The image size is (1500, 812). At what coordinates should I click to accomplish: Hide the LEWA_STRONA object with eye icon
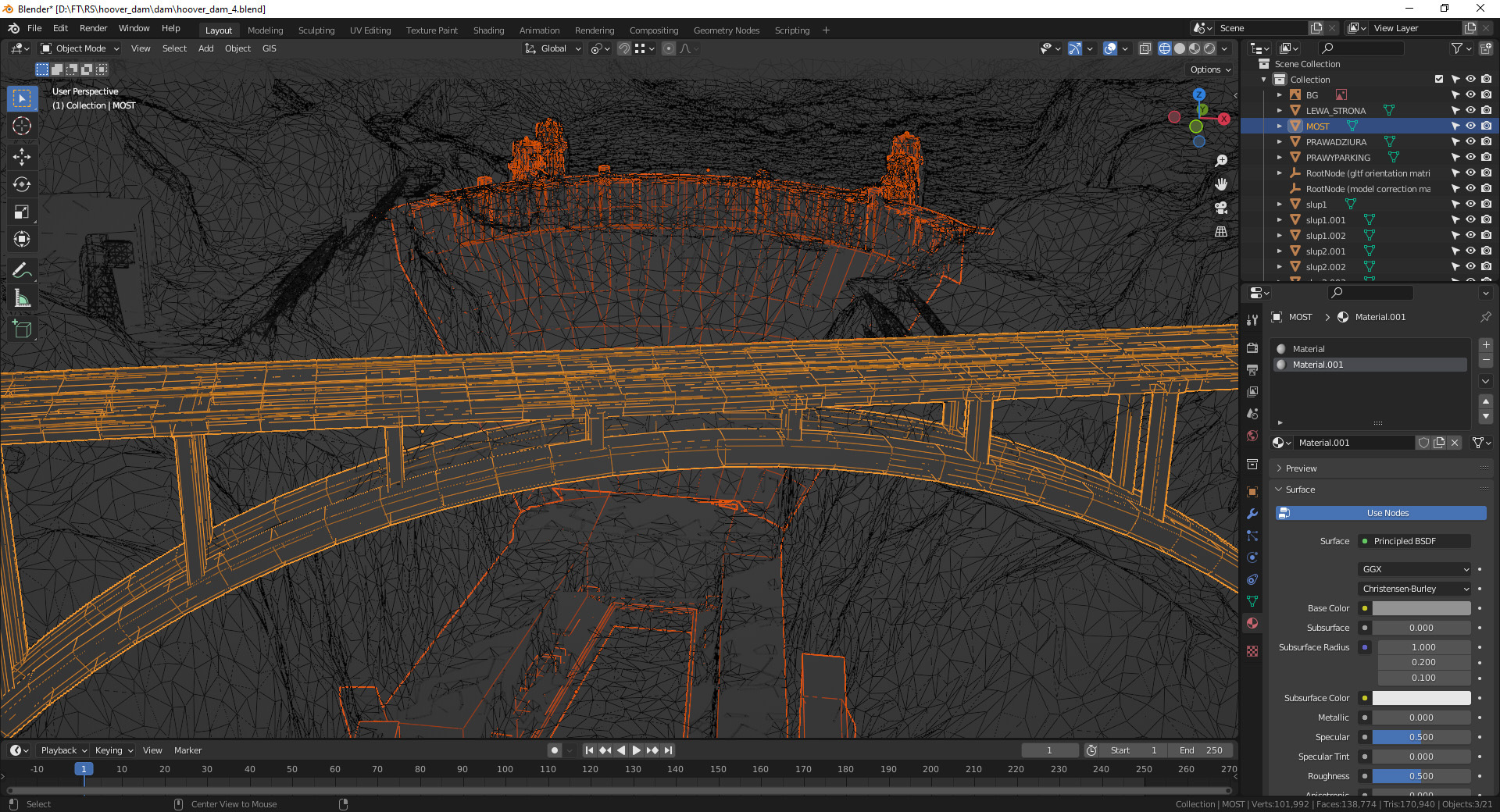coord(1470,110)
